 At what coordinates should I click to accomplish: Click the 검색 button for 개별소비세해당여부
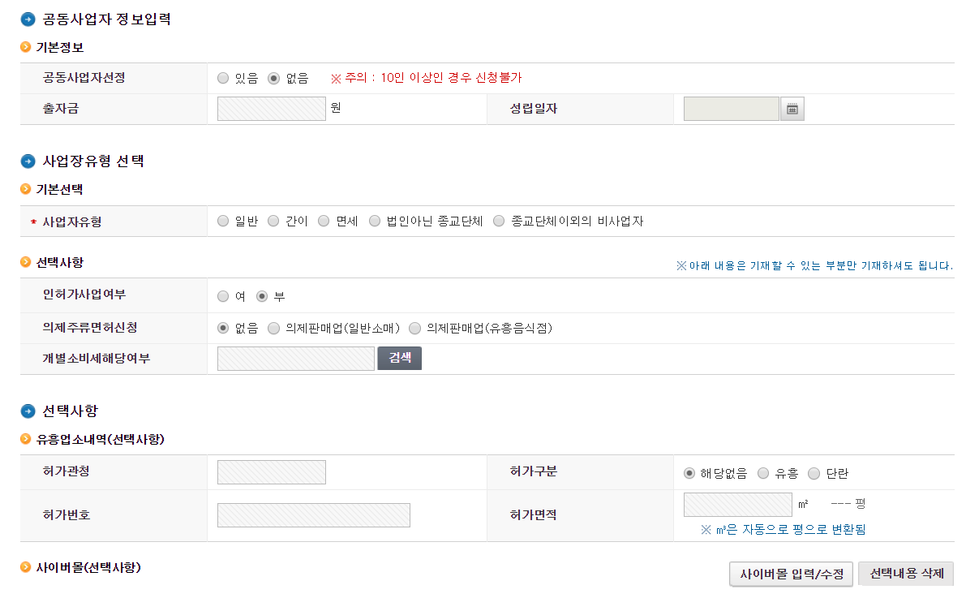click(x=400, y=358)
